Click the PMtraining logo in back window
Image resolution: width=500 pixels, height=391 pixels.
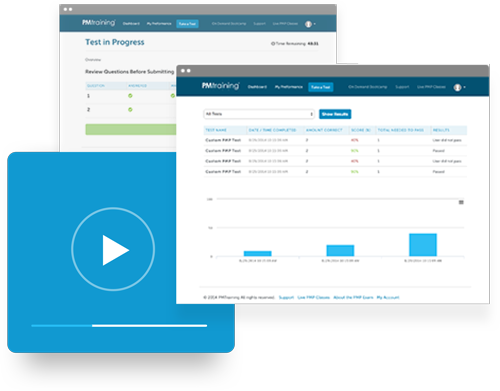[x=99, y=23]
